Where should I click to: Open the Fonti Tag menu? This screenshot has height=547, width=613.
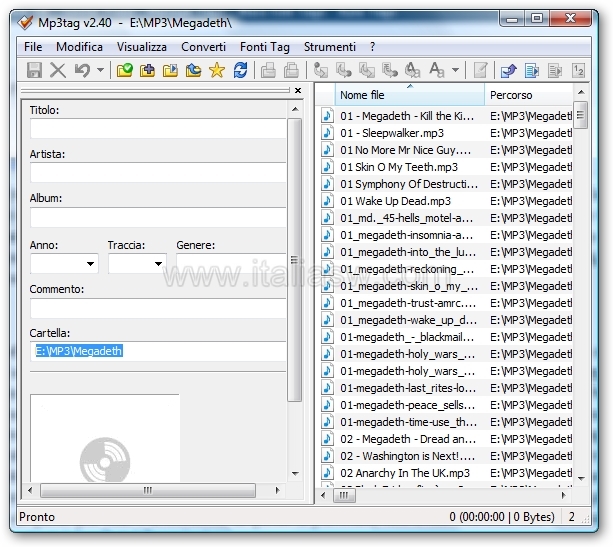coord(265,47)
